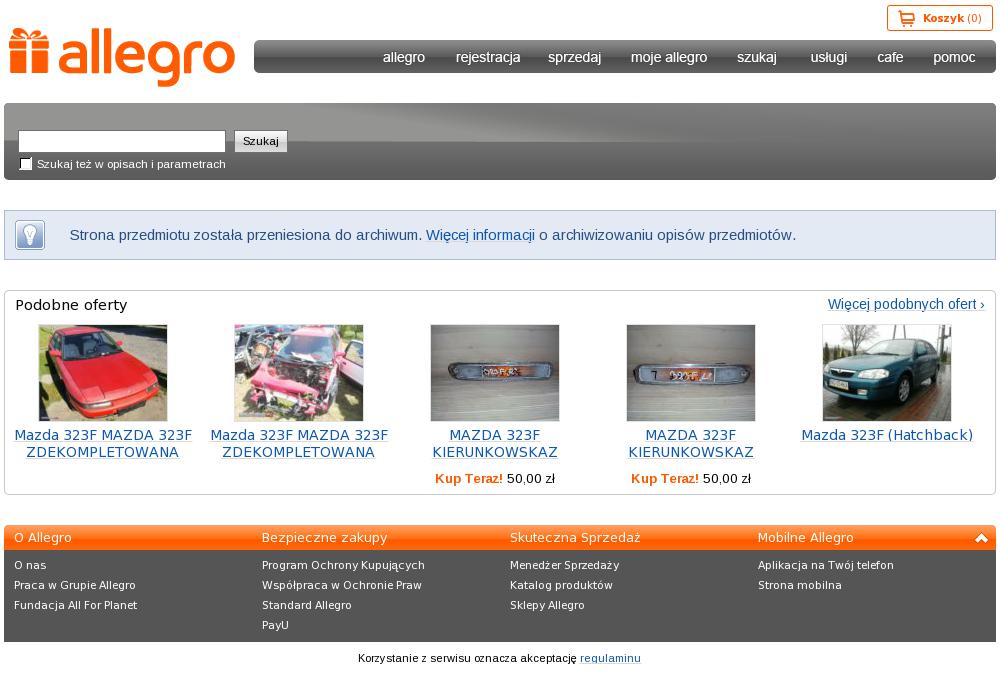Open 'Praca w Grupie Allegro' link

[75, 585]
